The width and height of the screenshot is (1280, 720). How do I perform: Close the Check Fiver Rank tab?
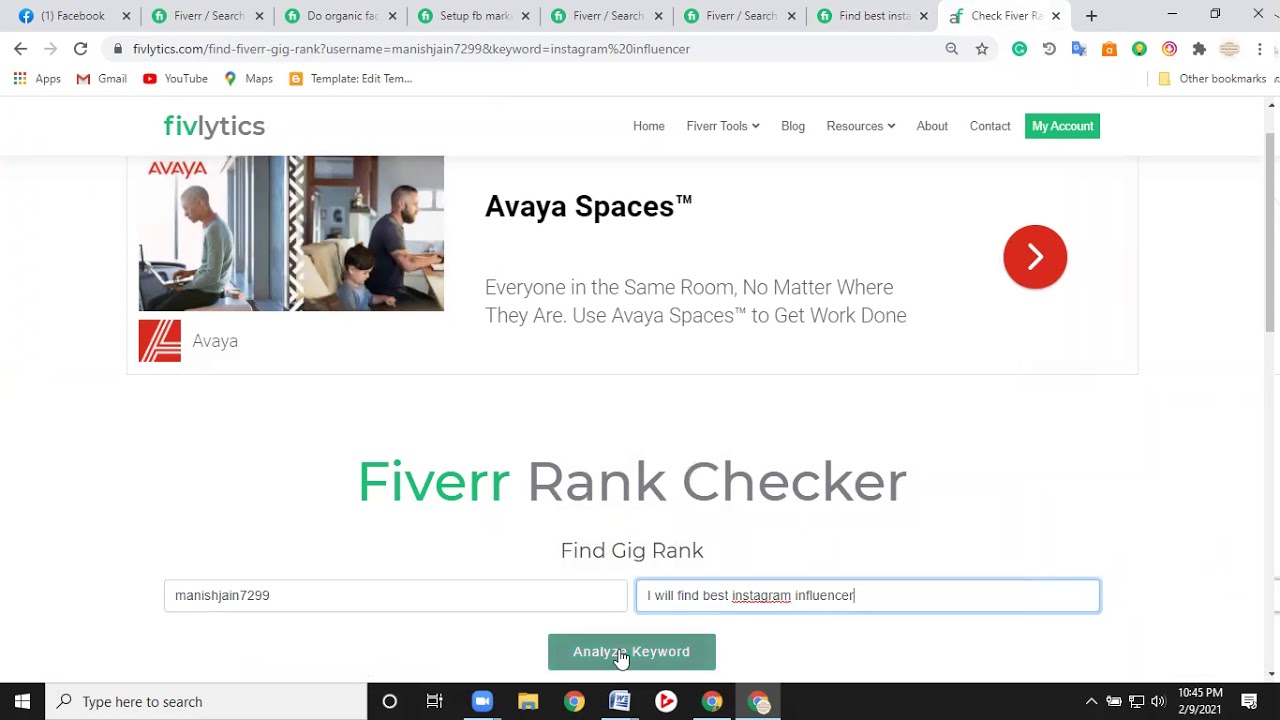[x=1056, y=16]
